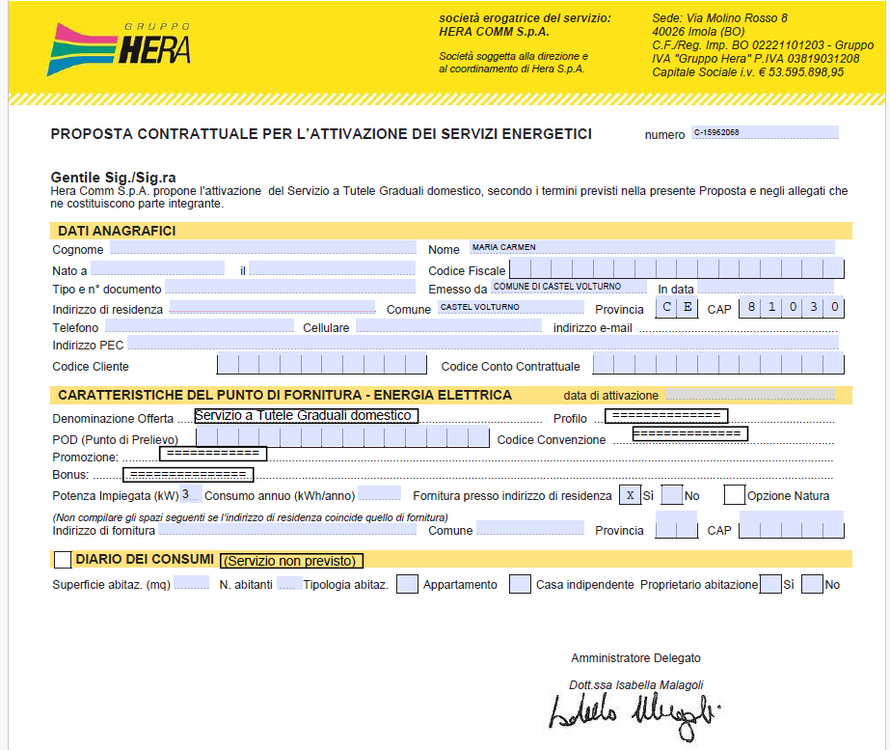Click the 'Gentile Sig./Sig.ra' greeting
This screenshot has width=890, height=750.
[x=114, y=177]
